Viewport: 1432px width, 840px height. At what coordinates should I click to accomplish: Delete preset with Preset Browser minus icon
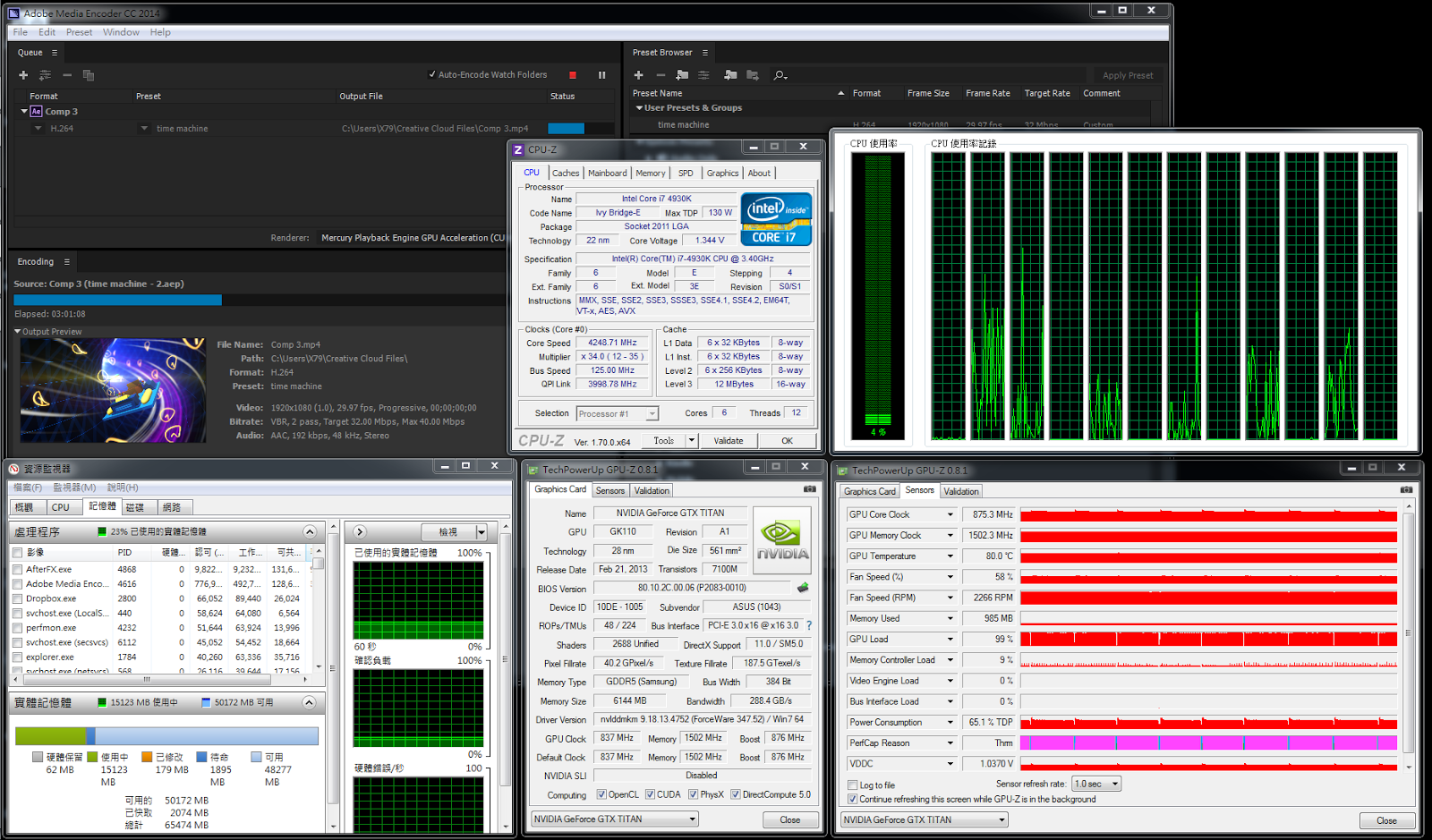(661, 75)
